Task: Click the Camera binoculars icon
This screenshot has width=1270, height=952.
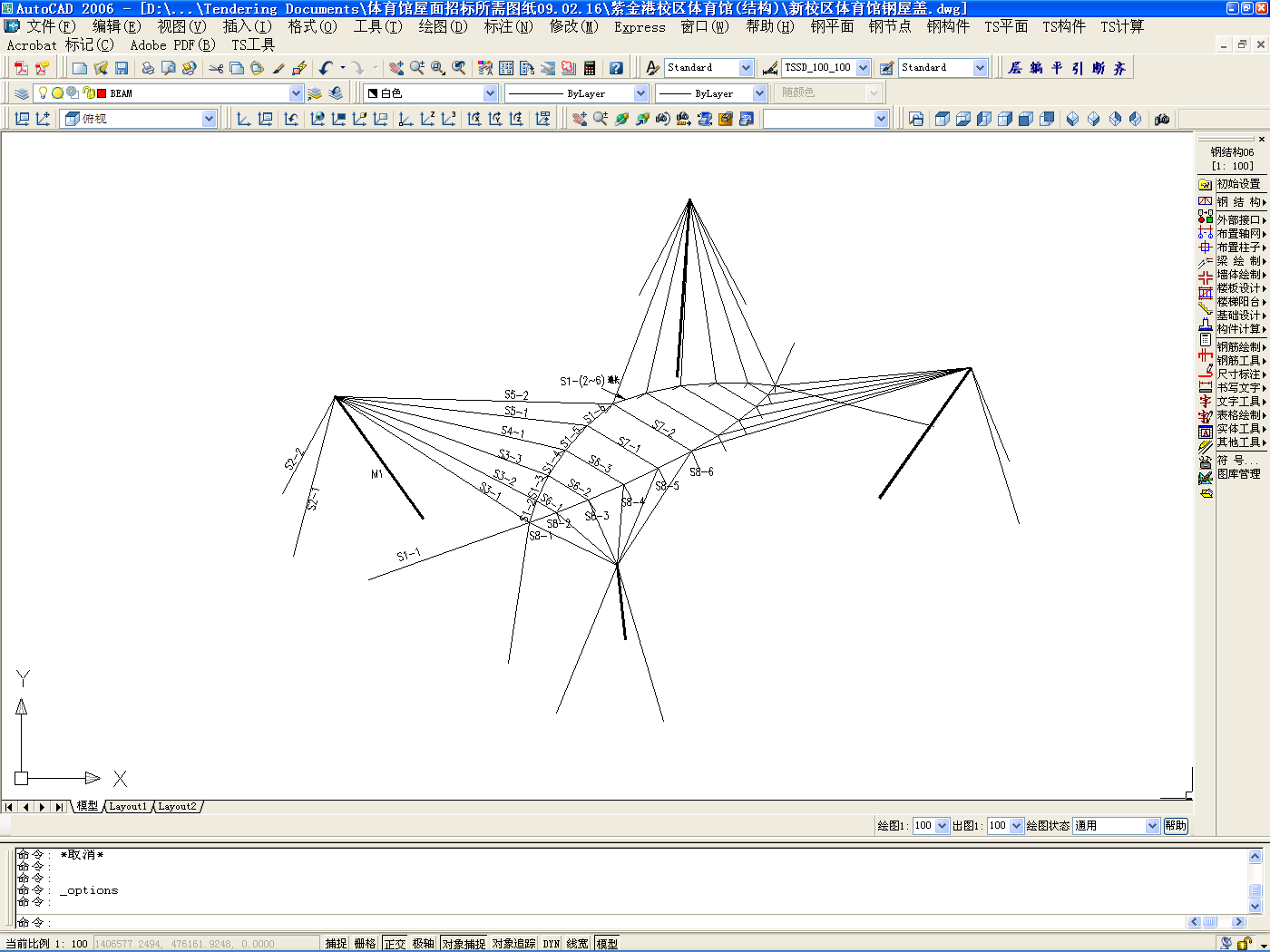Action: point(1162,119)
